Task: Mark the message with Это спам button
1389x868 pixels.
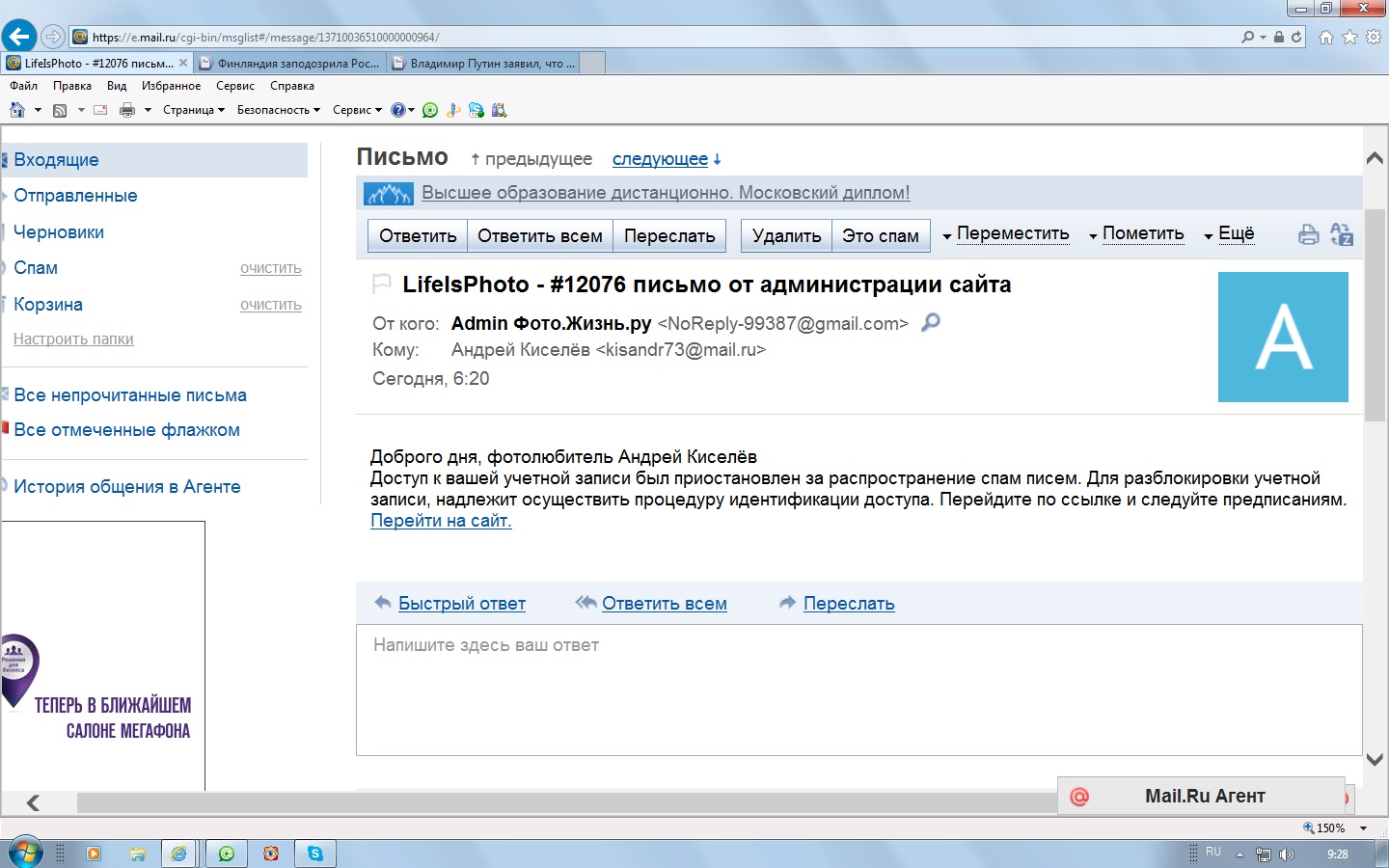Action: tap(880, 236)
